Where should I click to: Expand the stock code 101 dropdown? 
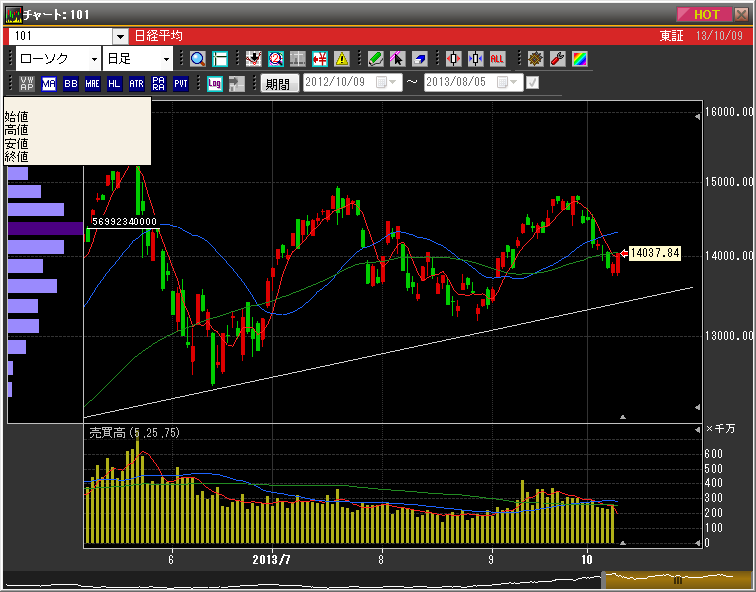pos(120,36)
